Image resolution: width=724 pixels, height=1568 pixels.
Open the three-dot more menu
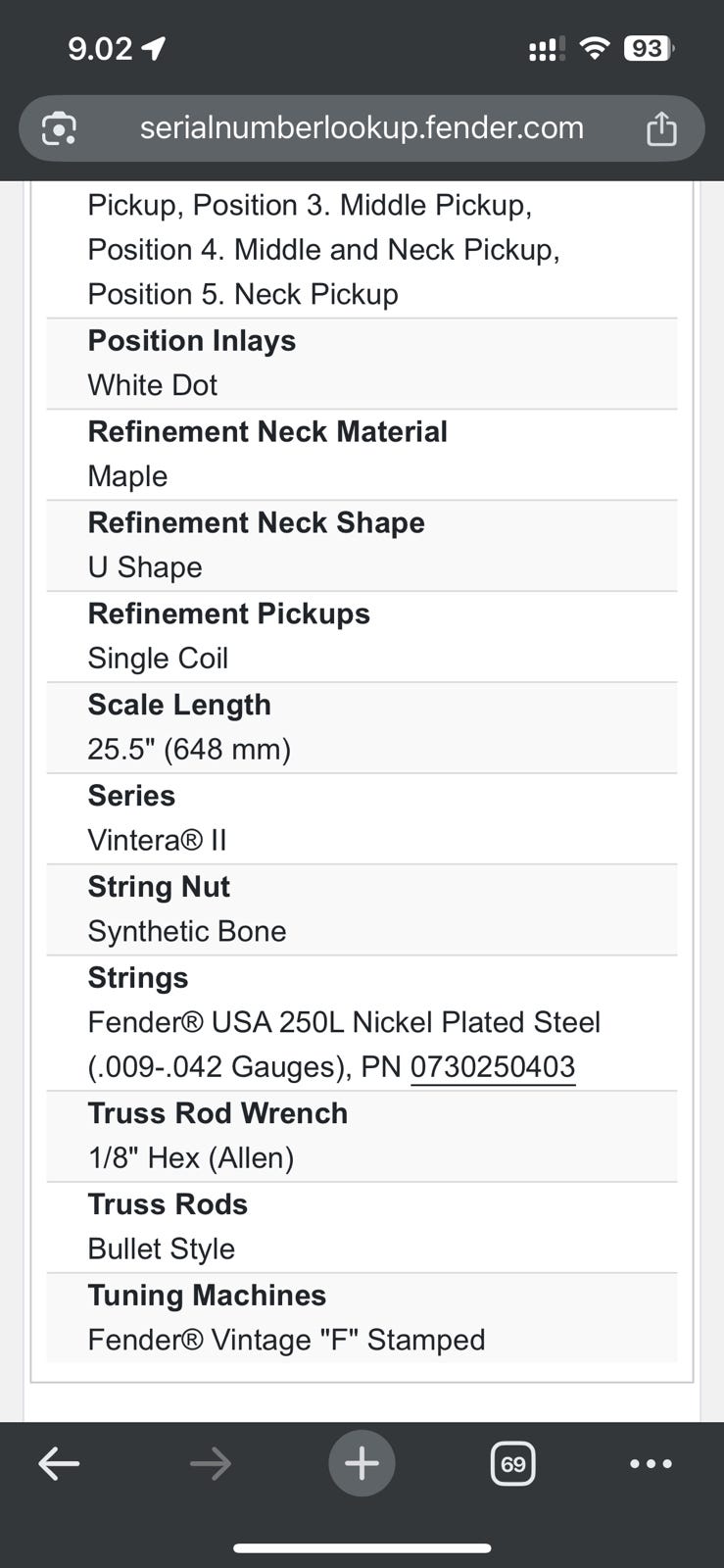pyautogui.click(x=651, y=1464)
